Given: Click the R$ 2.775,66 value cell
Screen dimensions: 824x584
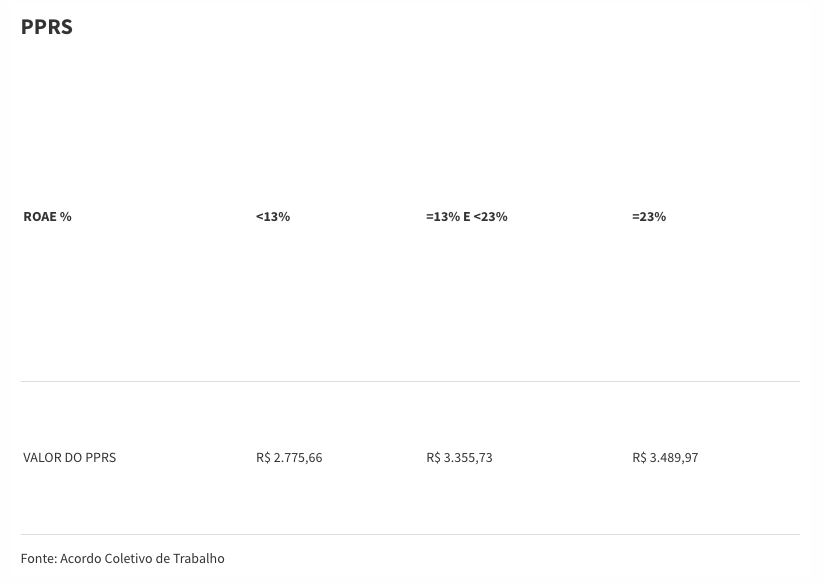Looking at the screenshot, I should 289,458.
